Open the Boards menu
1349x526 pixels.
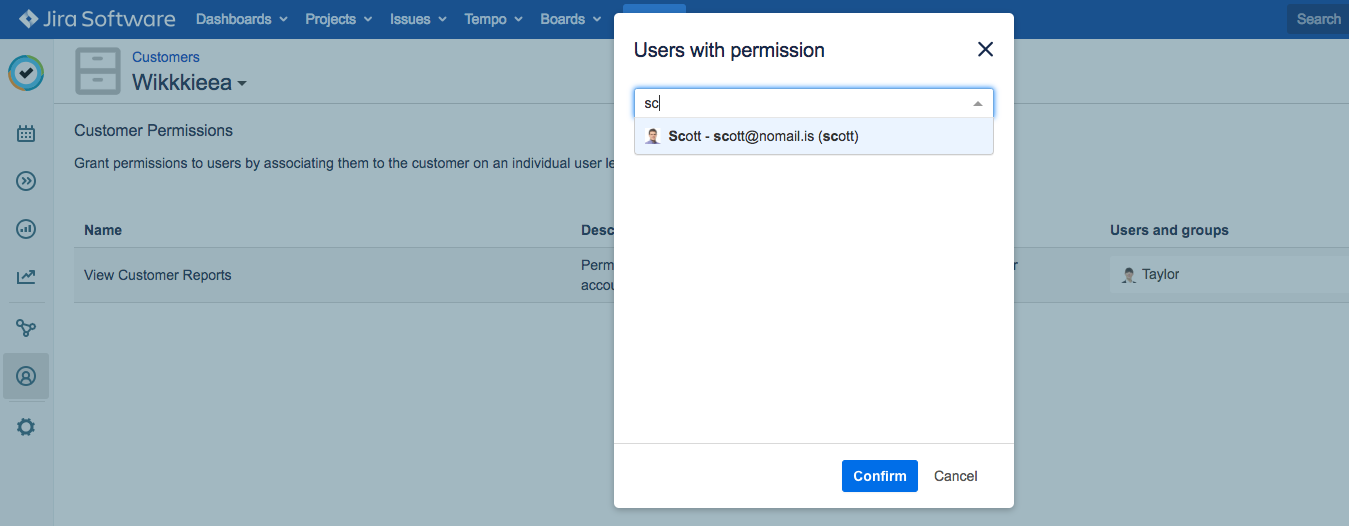(x=570, y=19)
